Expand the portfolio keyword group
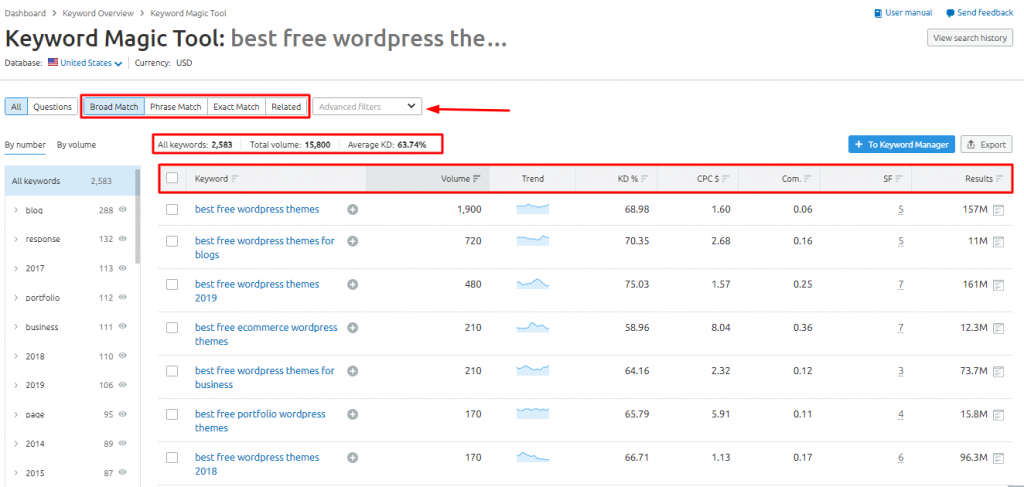The height and width of the screenshot is (487, 1024). 16,298
